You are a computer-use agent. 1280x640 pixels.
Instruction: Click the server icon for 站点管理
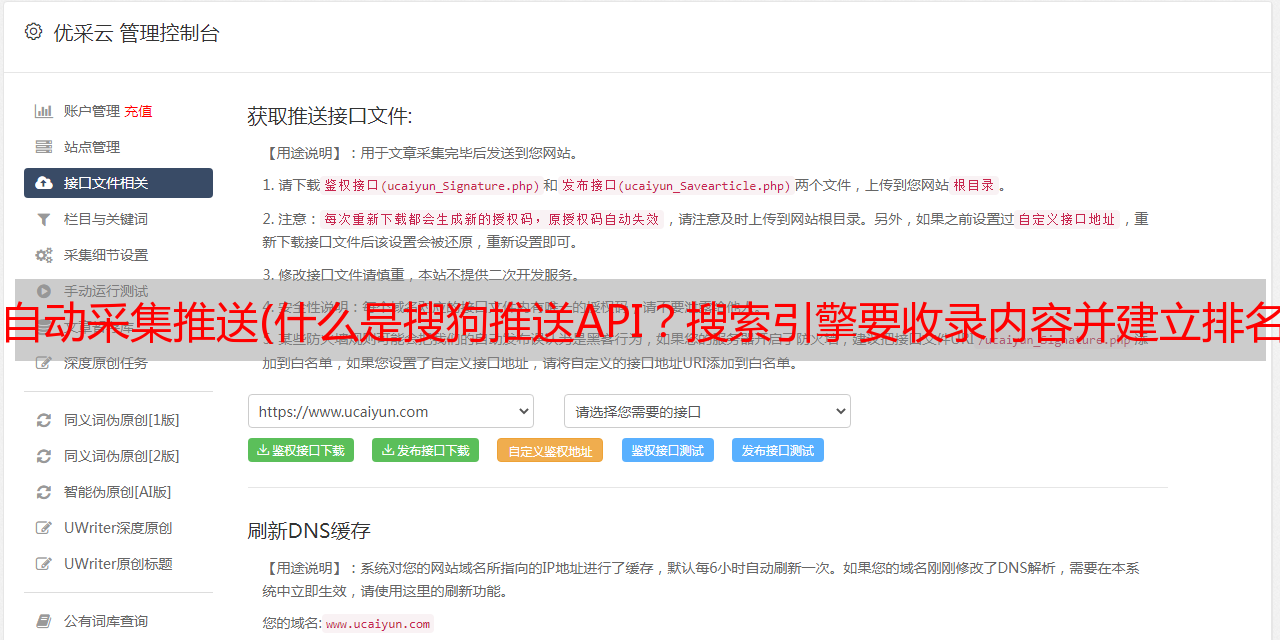44,147
